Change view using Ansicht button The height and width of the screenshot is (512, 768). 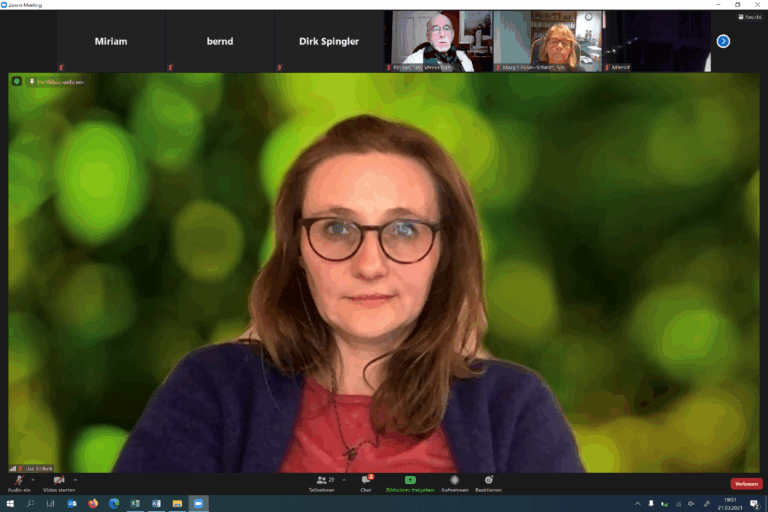pyautogui.click(x=752, y=17)
